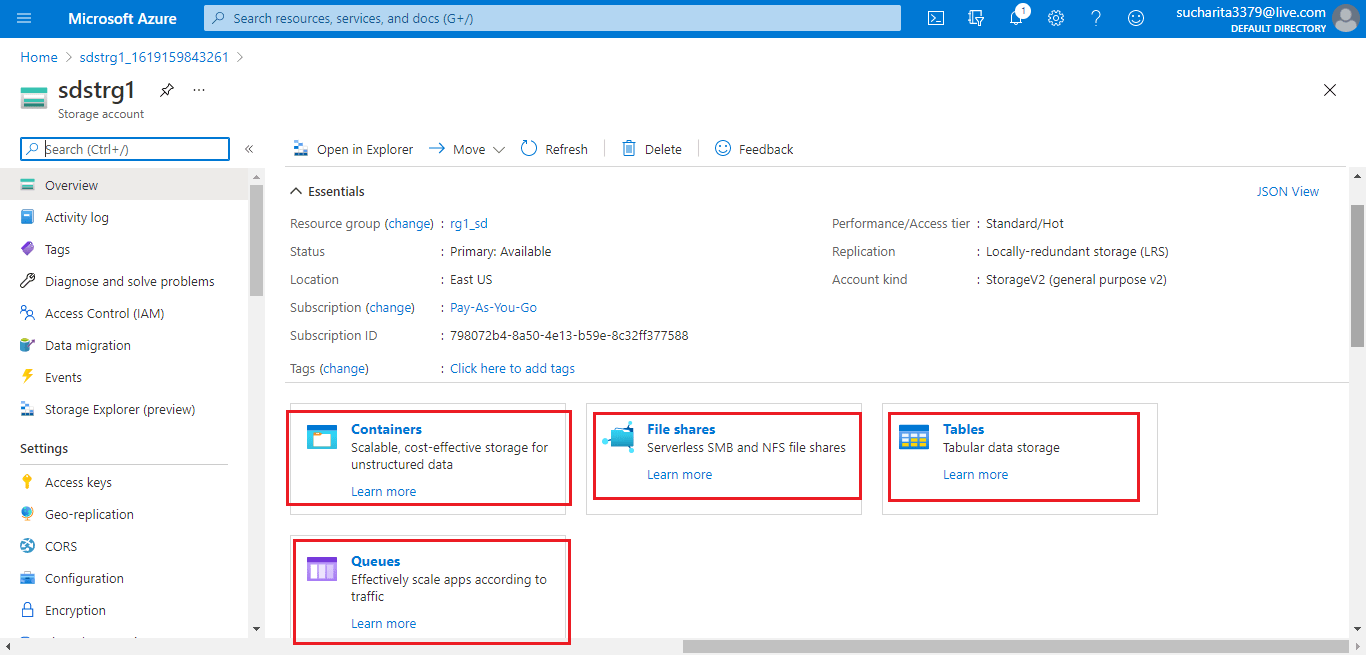Click the JSON View link
This screenshot has width=1366, height=655.
(x=1287, y=191)
